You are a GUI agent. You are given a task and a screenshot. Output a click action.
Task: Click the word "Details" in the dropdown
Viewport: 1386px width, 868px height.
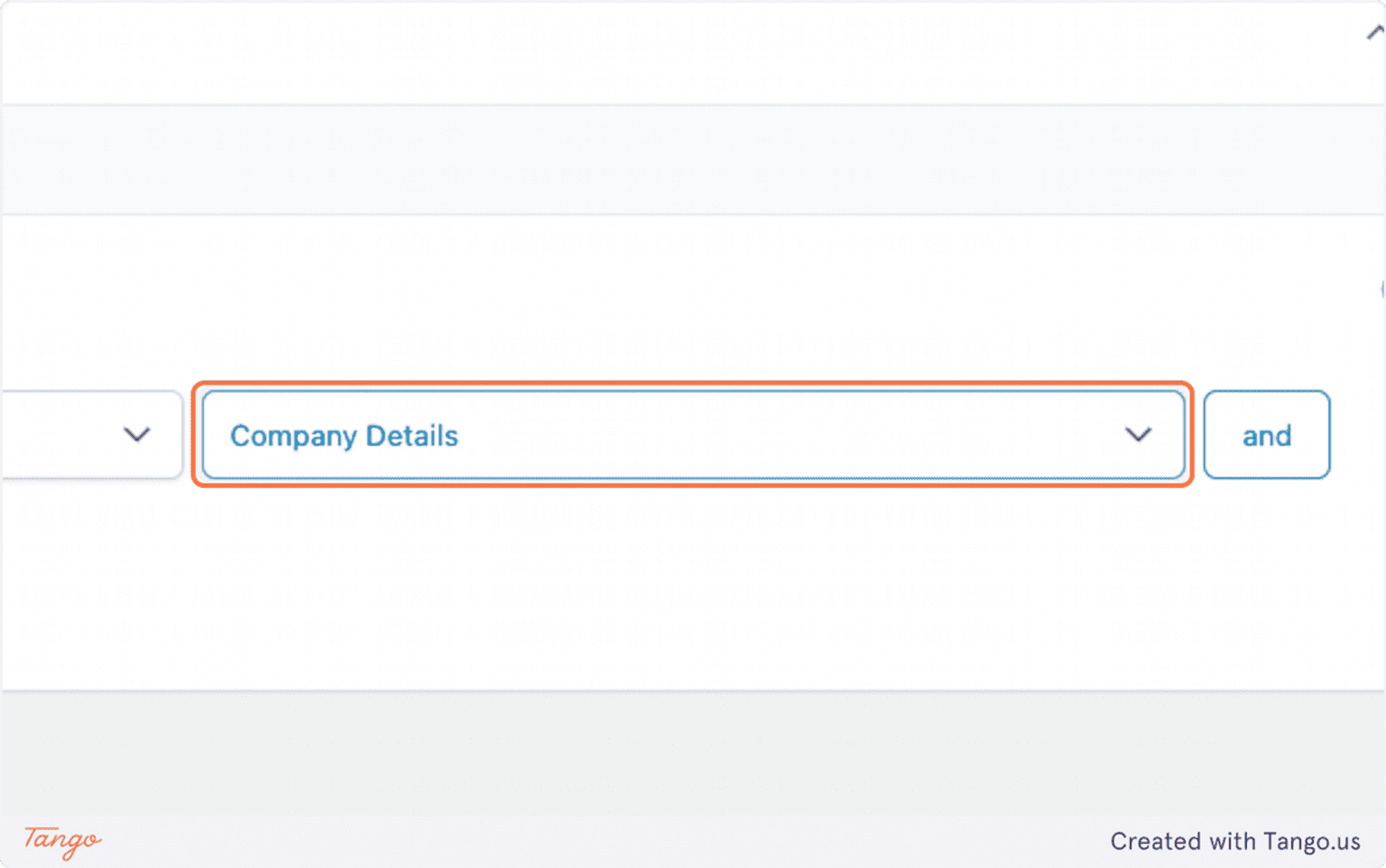(x=412, y=436)
